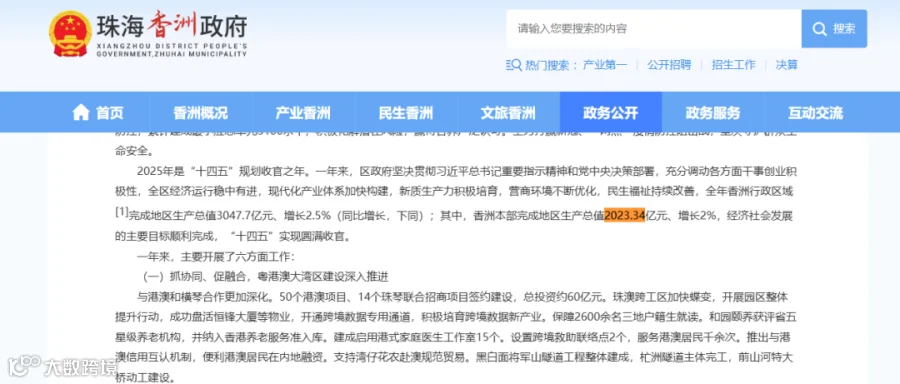This screenshot has width=900, height=384.
Task: Click the 搜索 button
Action: point(834,29)
